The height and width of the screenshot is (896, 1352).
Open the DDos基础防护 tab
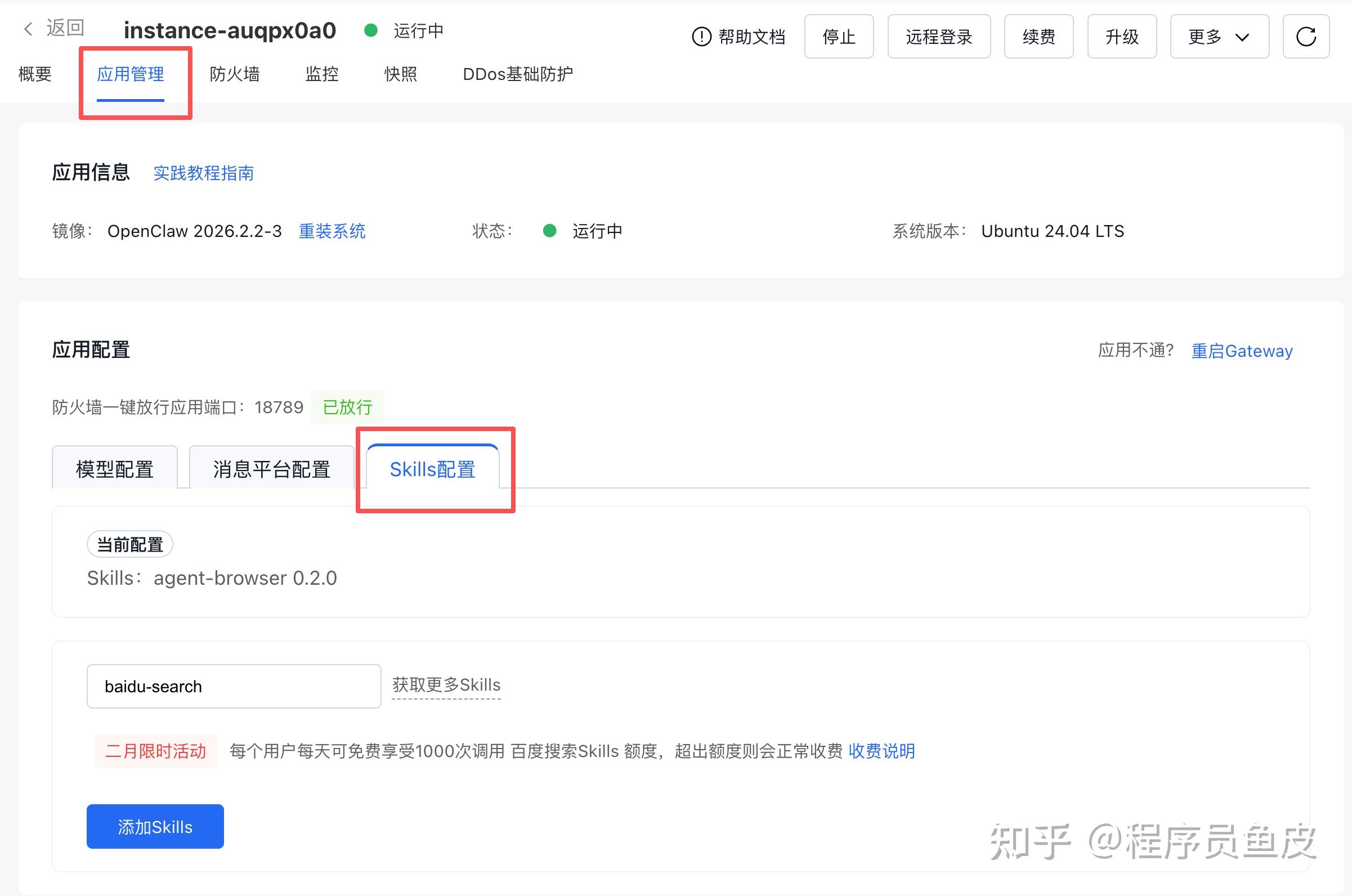point(517,74)
